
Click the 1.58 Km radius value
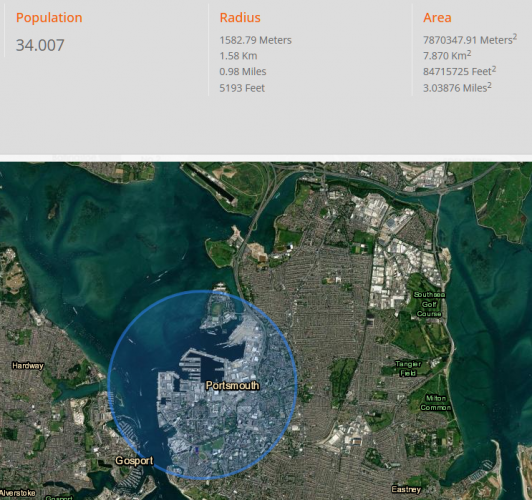[238, 56]
